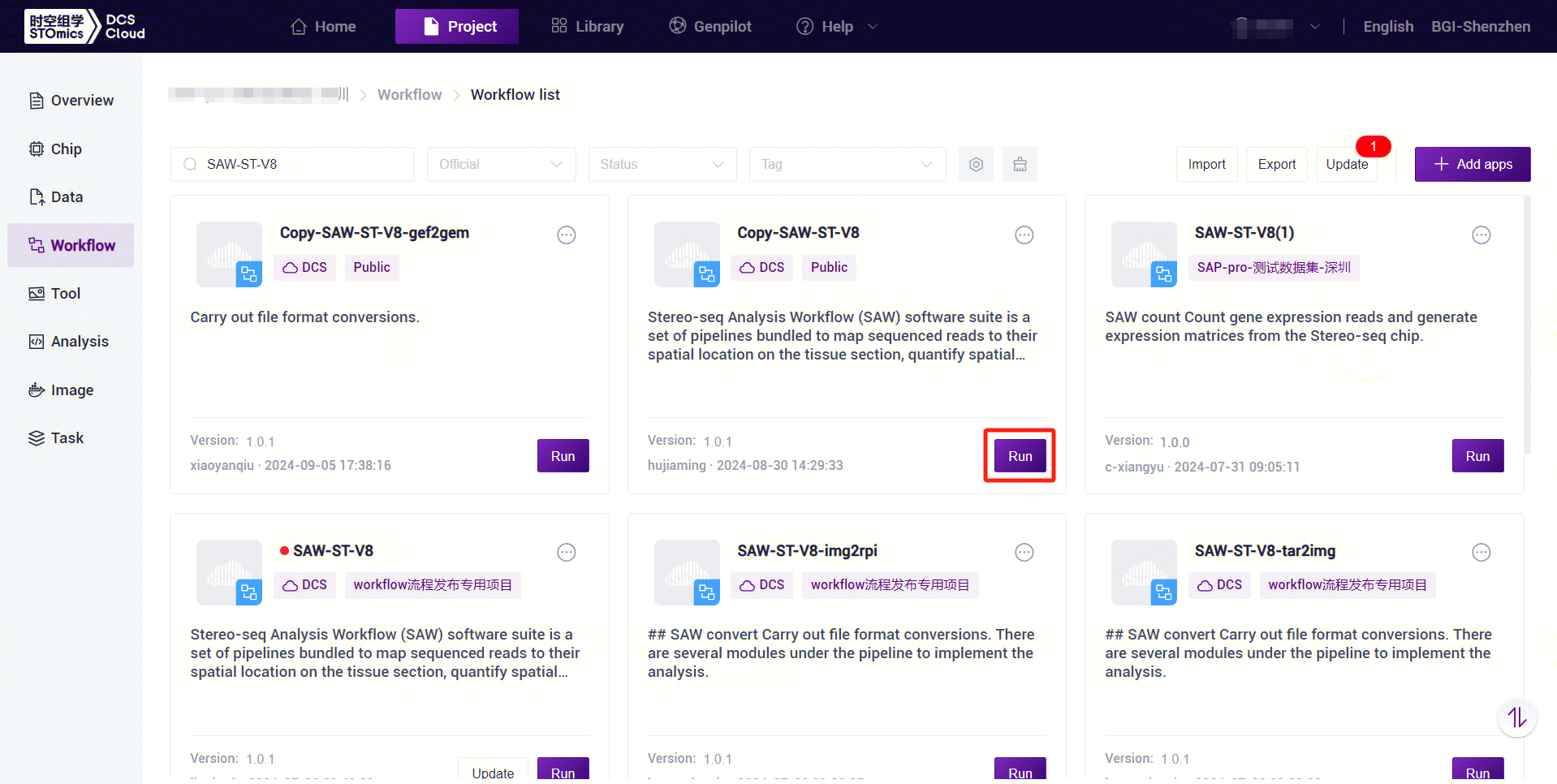The height and width of the screenshot is (784, 1557).
Task: Expand the Status filter dropdown
Action: (662, 165)
